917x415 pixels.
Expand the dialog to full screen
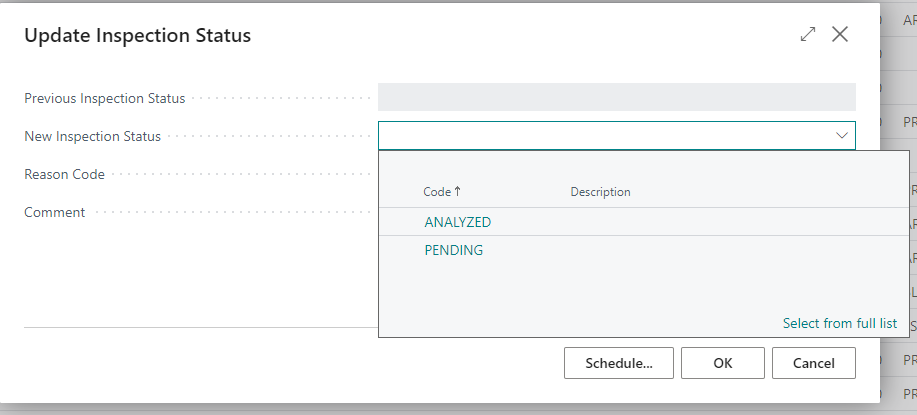point(808,35)
